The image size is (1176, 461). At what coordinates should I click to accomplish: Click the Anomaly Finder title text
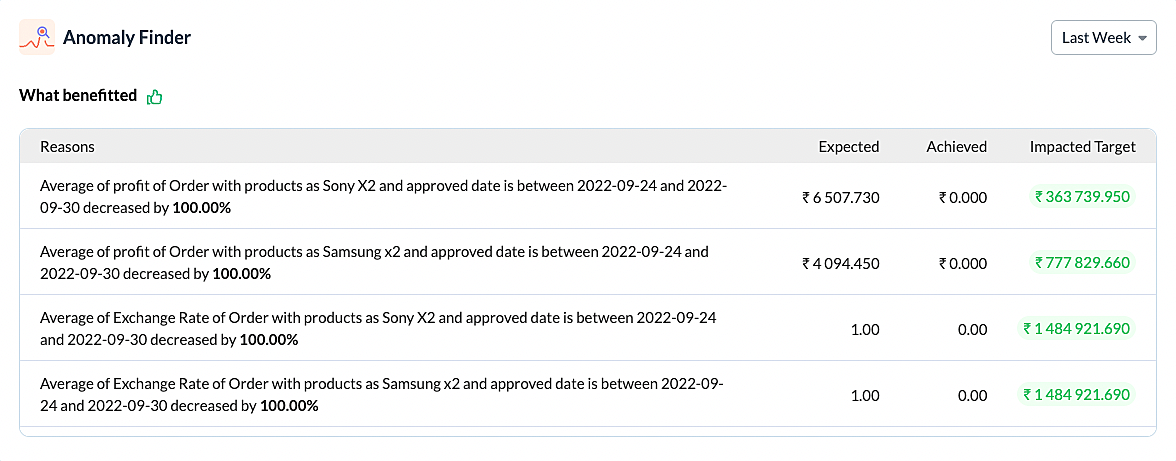(x=127, y=38)
